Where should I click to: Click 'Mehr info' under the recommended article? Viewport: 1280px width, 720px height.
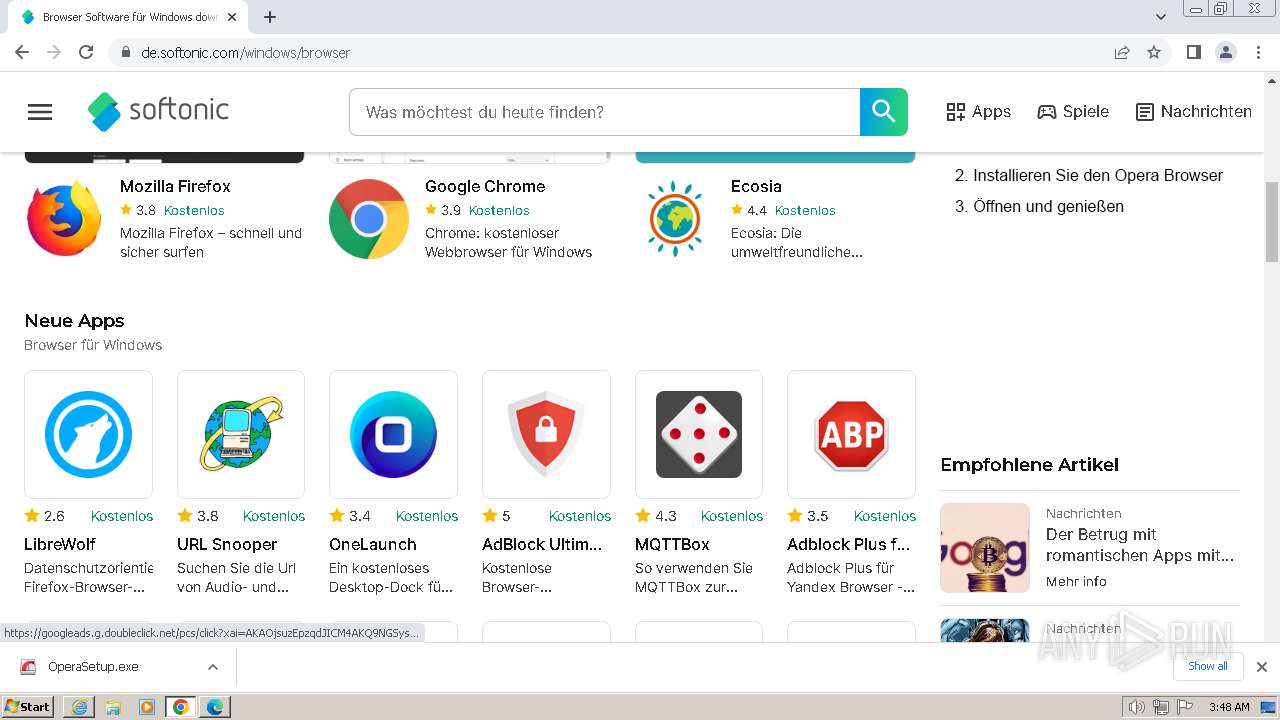click(x=1076, y=581)
